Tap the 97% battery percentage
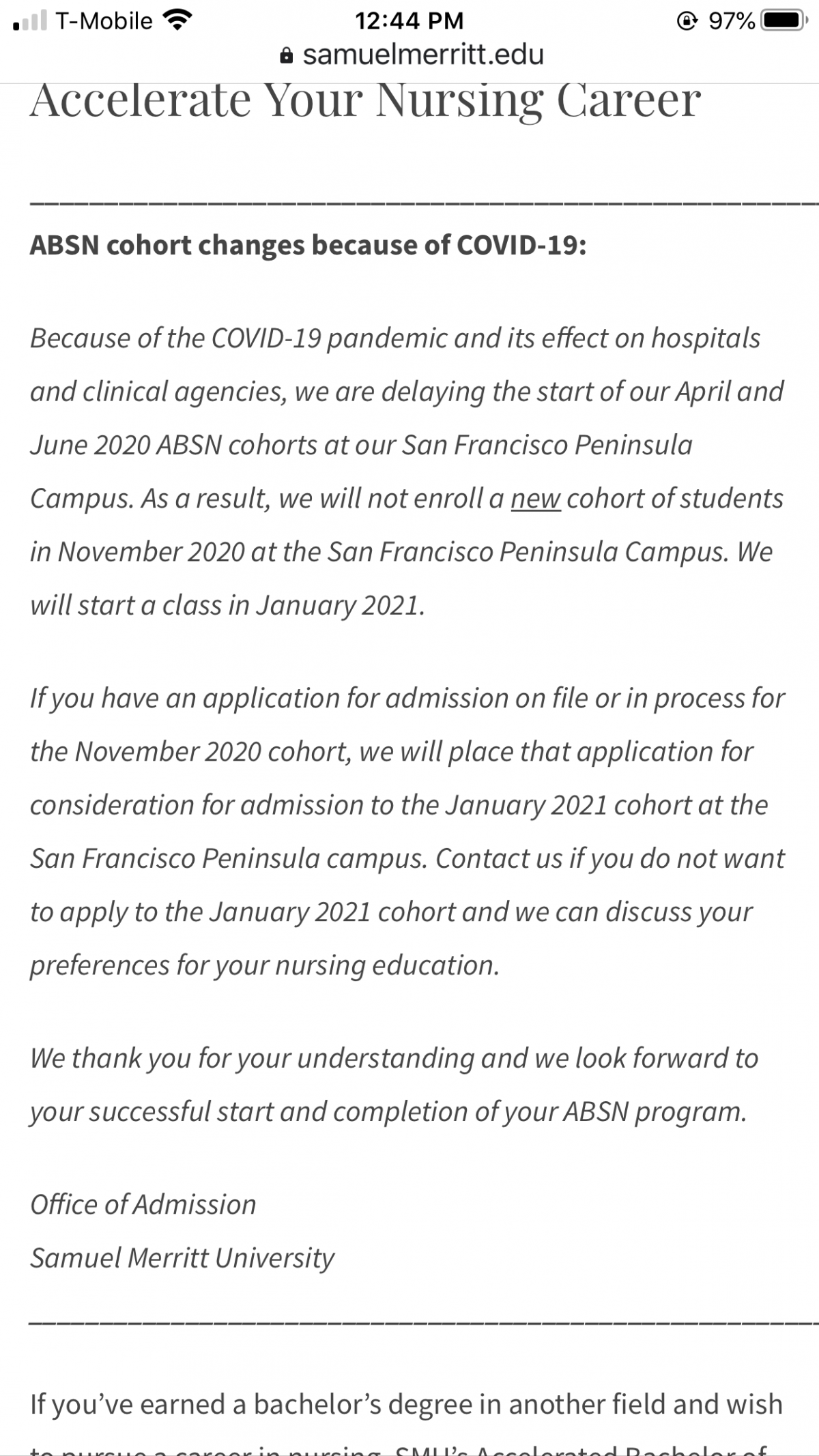 [x=731, y=21]
